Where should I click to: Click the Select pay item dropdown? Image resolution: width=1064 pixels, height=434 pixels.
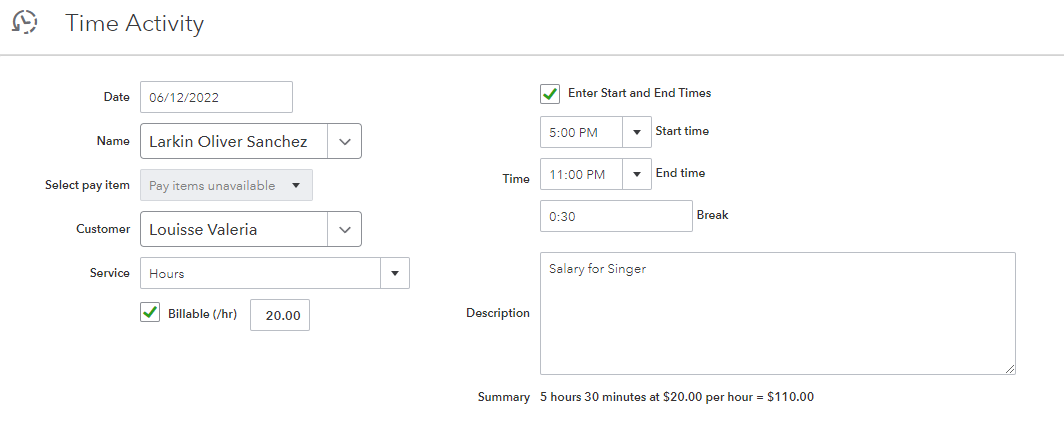[225, 185]
